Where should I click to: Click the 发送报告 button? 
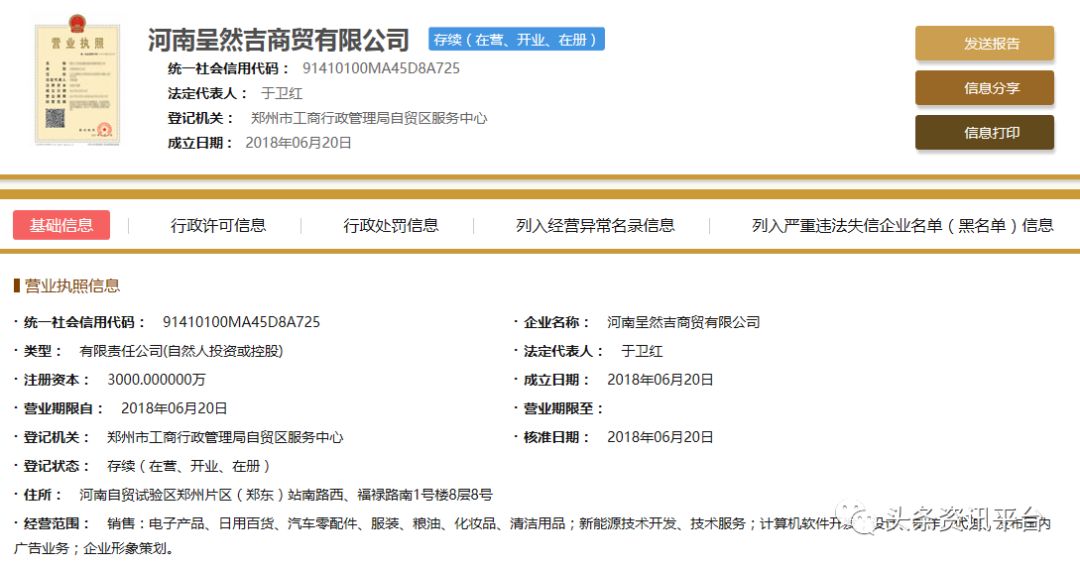984,43
